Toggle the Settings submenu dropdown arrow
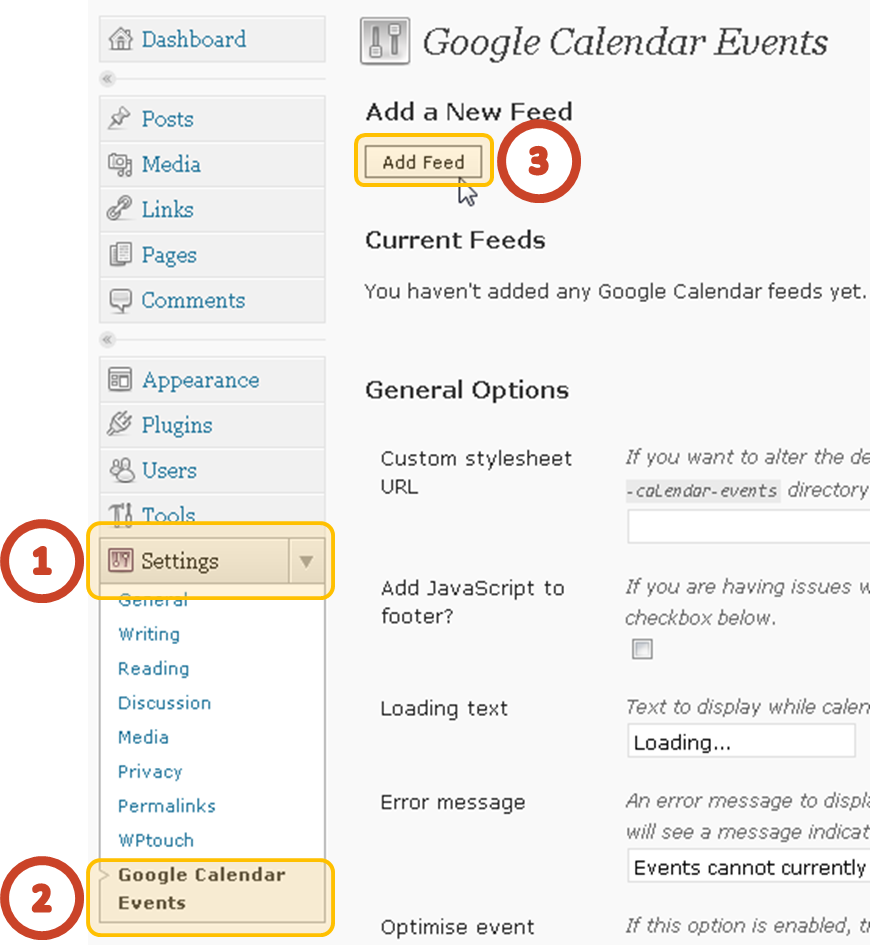The height and width of the screenshot is (945, 870). (x=306, y=561)
